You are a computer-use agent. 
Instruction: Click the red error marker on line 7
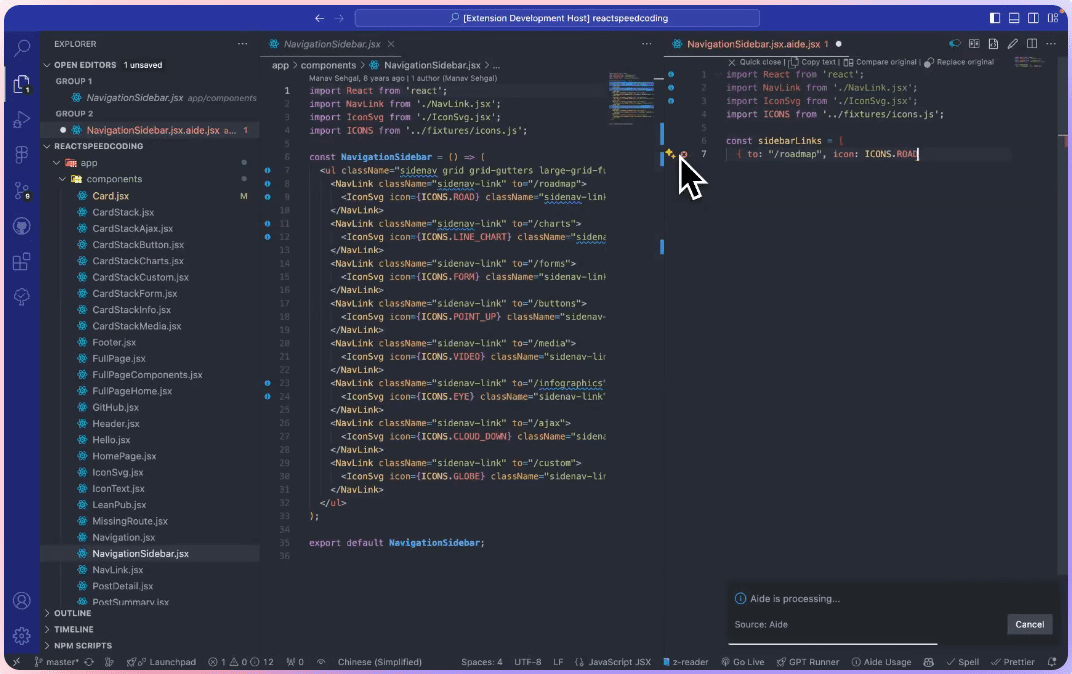coord(683,154)
